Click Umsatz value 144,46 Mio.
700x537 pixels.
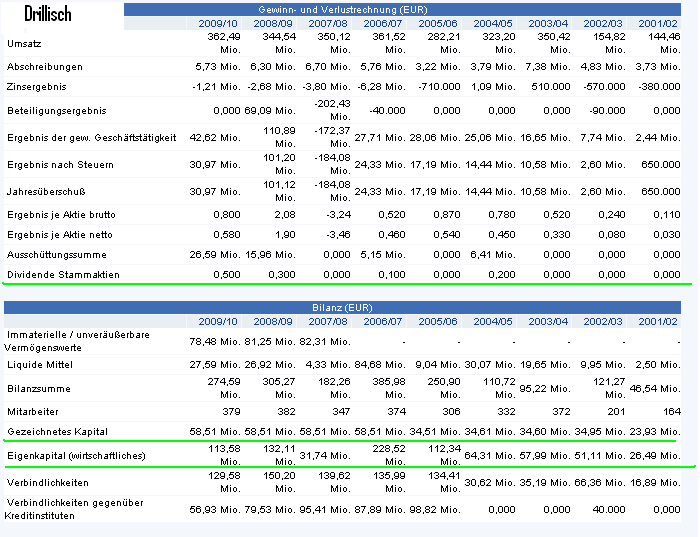click(x=663, y=43)
